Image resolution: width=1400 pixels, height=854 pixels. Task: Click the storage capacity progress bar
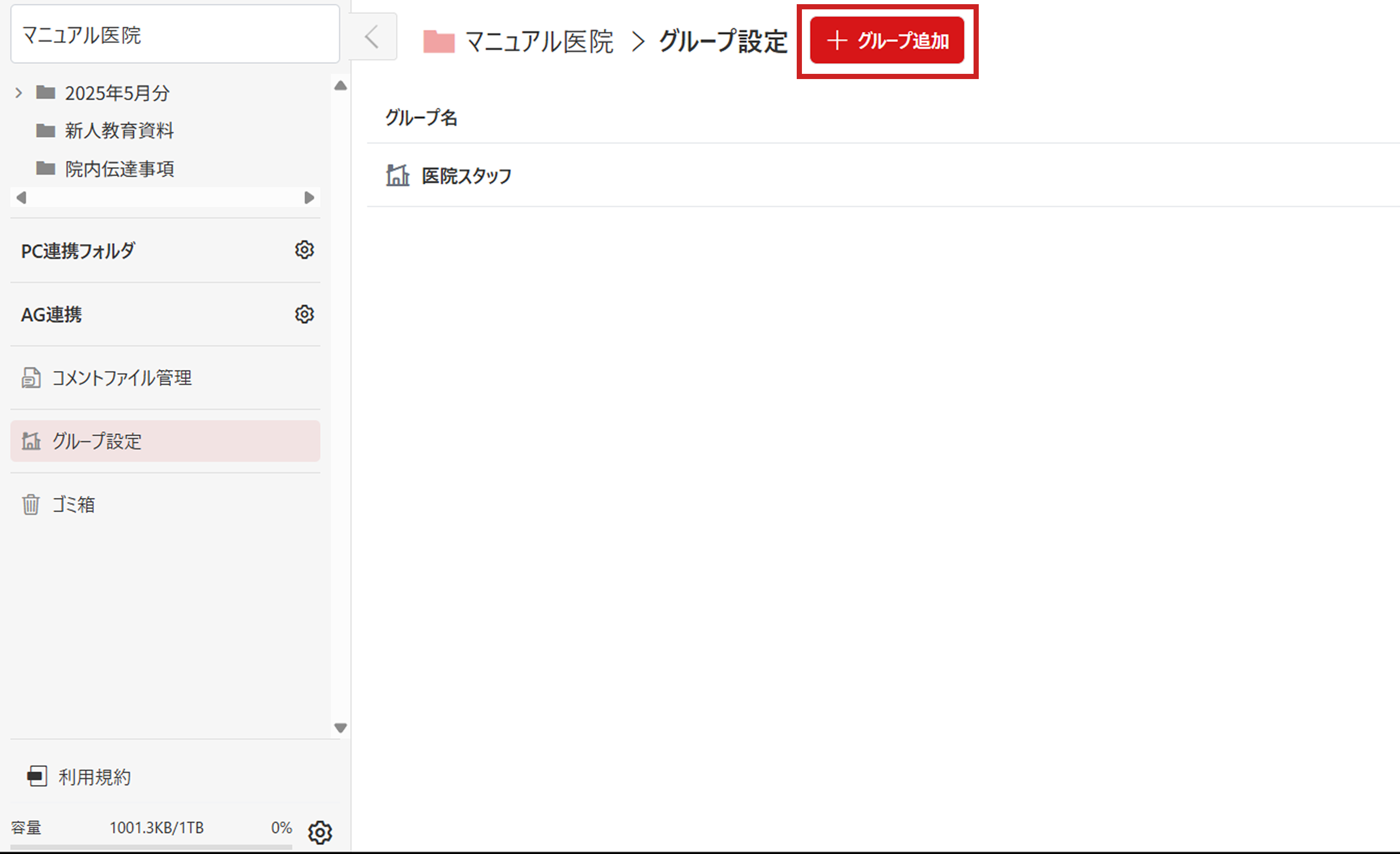tap(151, 847)
